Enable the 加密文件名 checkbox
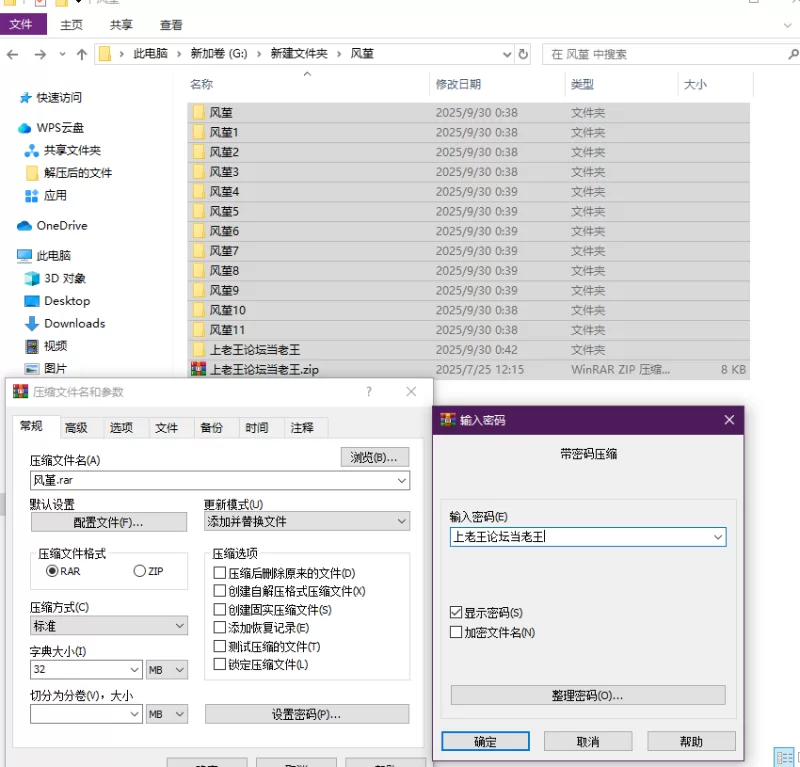 [456, 632]
